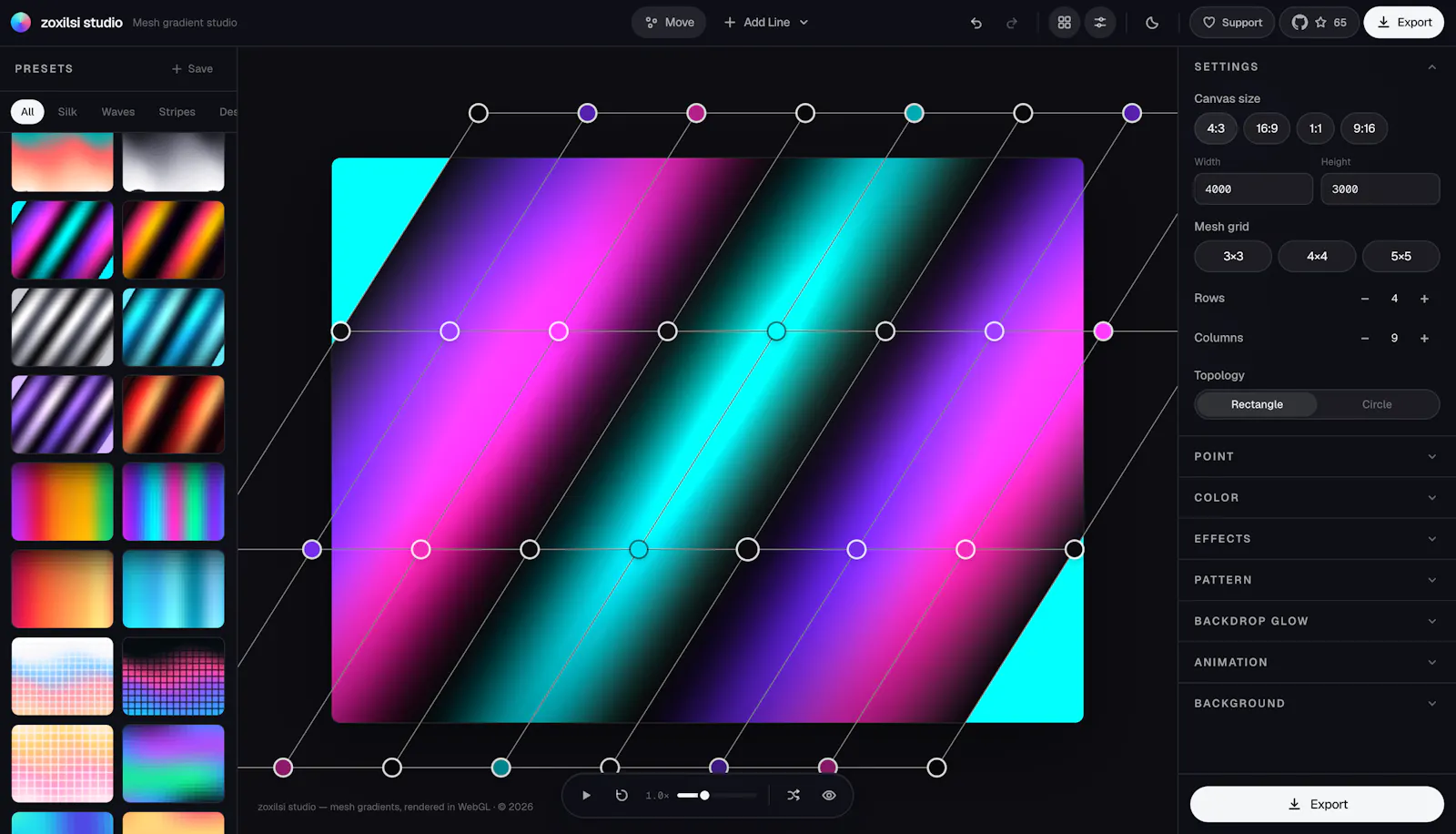1456x834 pixels.
Task: Expand the Background section
Action: [1316, 703]
